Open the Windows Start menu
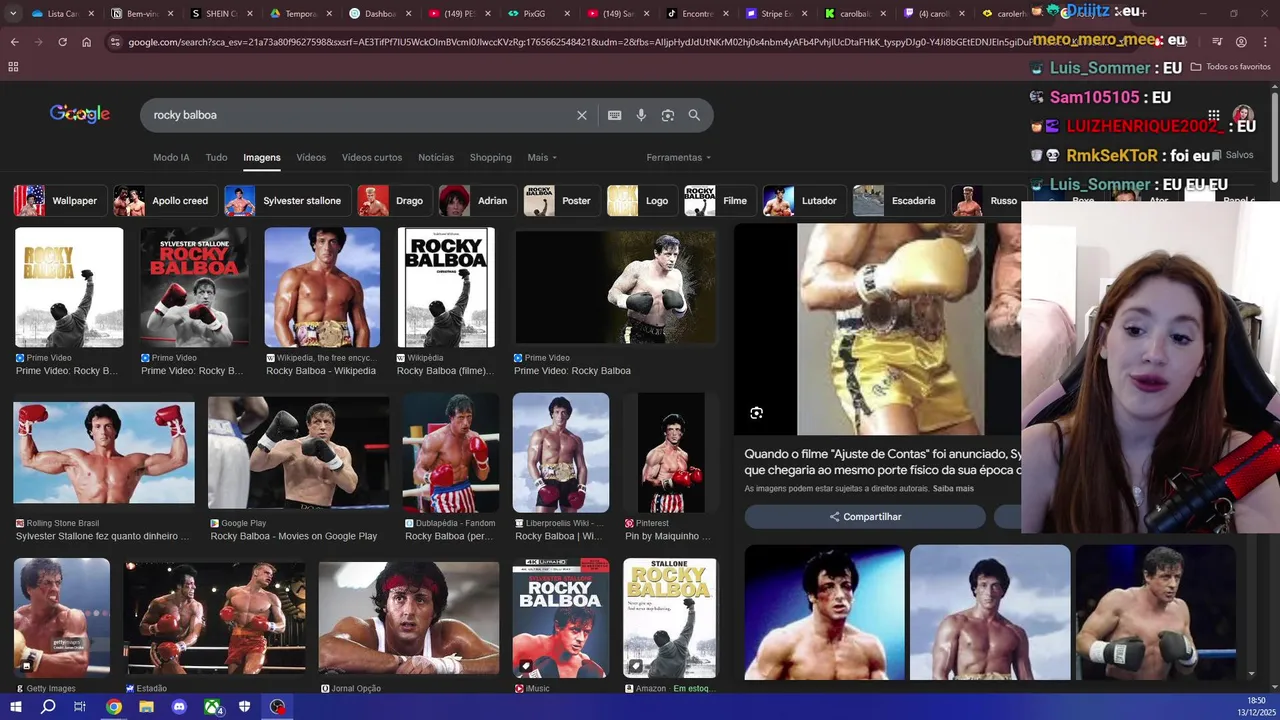The height and width of the screenshot is (720, 1280). click(15, 707)
